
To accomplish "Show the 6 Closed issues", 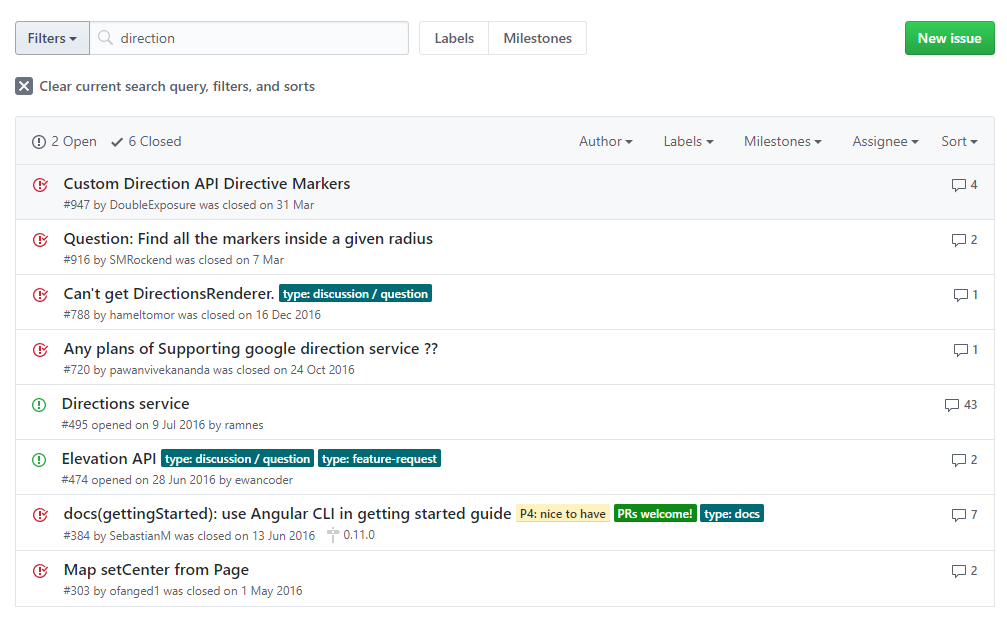I will (x=146, y=141).
